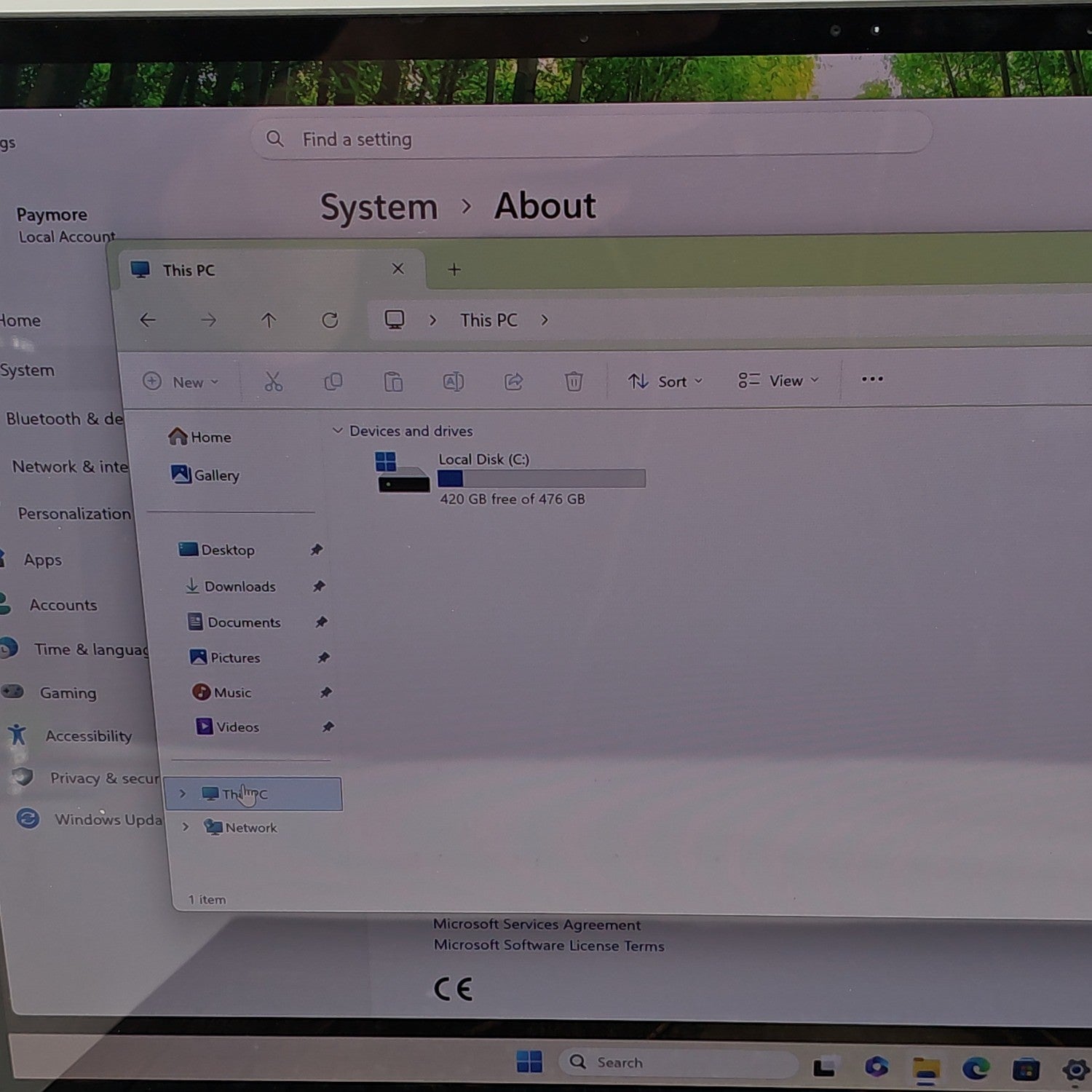The image size is (1092, 1092).
Task: Refresh the This PC view
Action: click(x=330, y=320)
